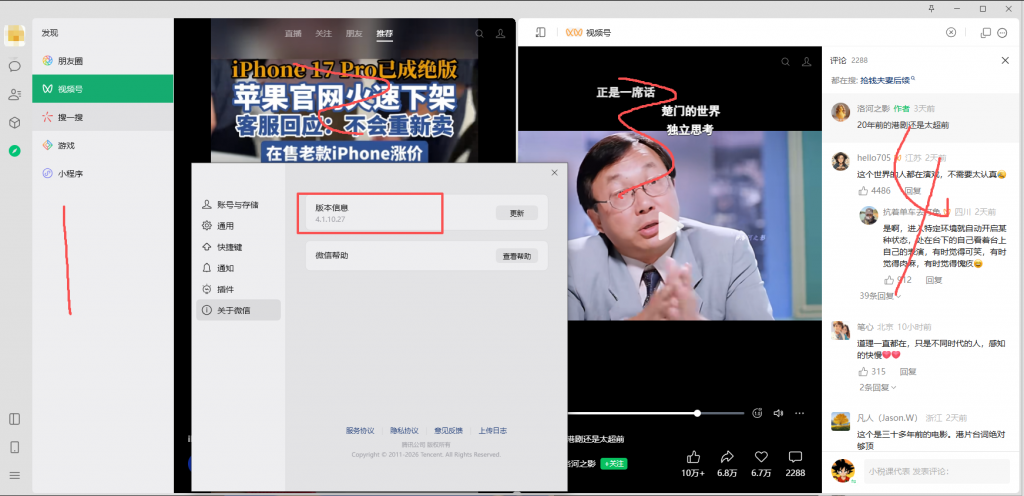
Task: Expand the 2条回复 replies
Action: 876,387
